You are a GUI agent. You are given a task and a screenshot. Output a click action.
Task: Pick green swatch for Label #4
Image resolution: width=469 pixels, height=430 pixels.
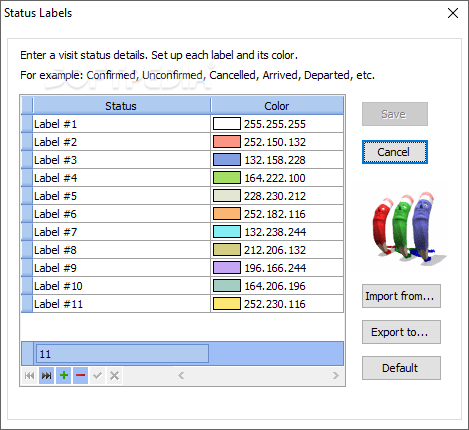(x=227, y=178)
